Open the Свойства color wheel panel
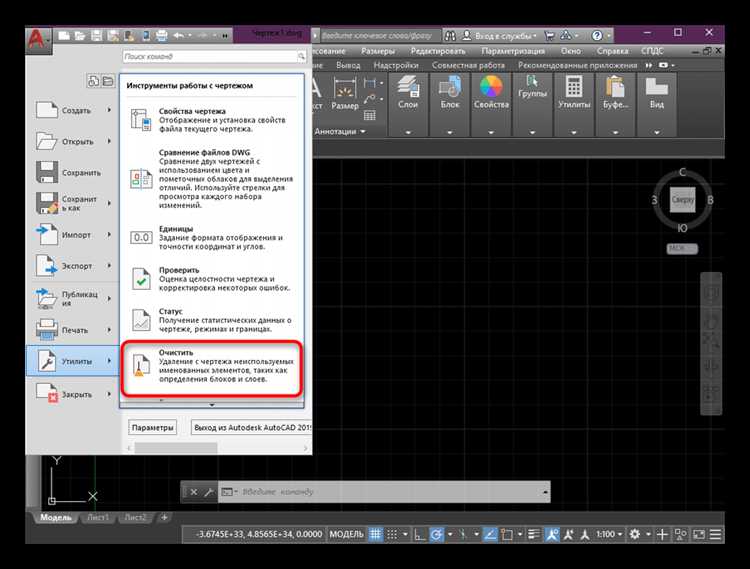This screenshot has height=569, width=750. click(491, 91)
